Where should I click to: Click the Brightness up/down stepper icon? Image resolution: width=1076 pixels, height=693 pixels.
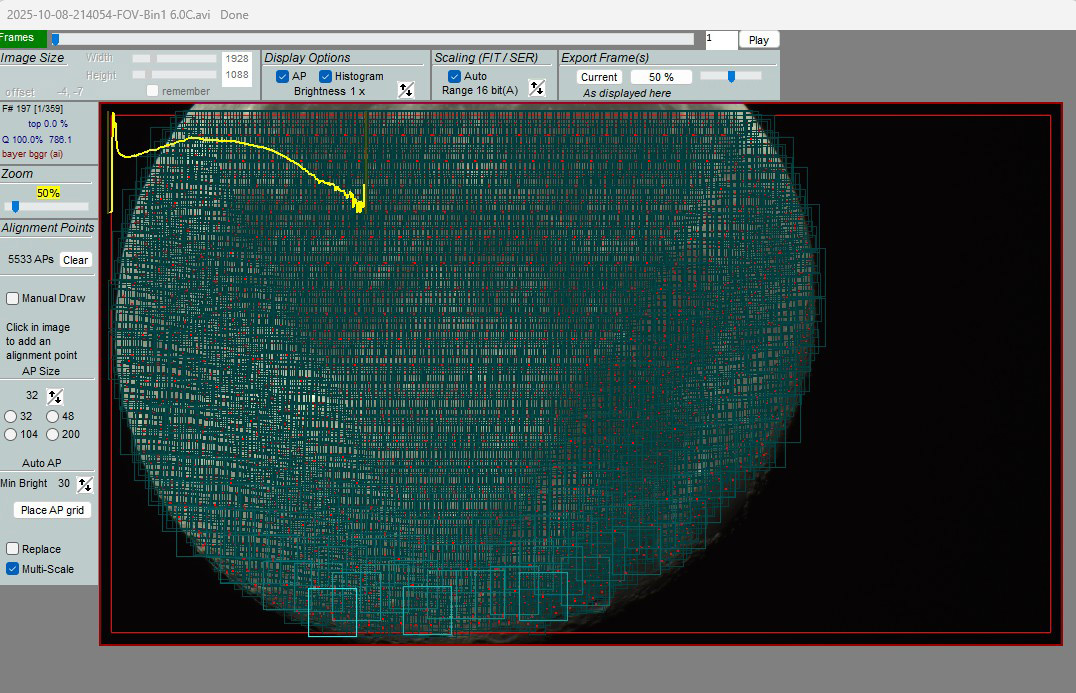[406, 90]
